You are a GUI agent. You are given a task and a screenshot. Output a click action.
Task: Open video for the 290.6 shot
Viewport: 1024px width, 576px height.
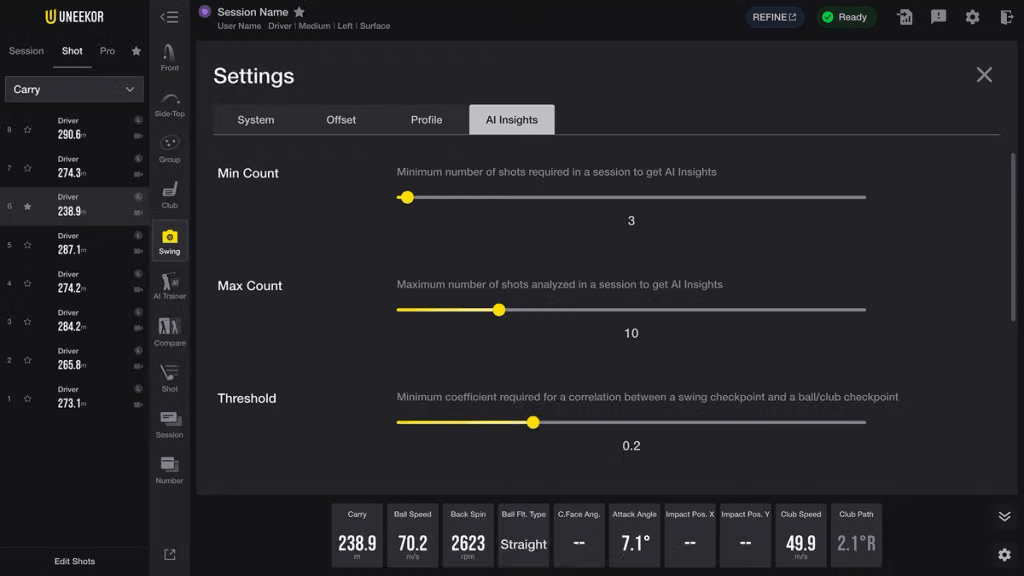(138, 136)
